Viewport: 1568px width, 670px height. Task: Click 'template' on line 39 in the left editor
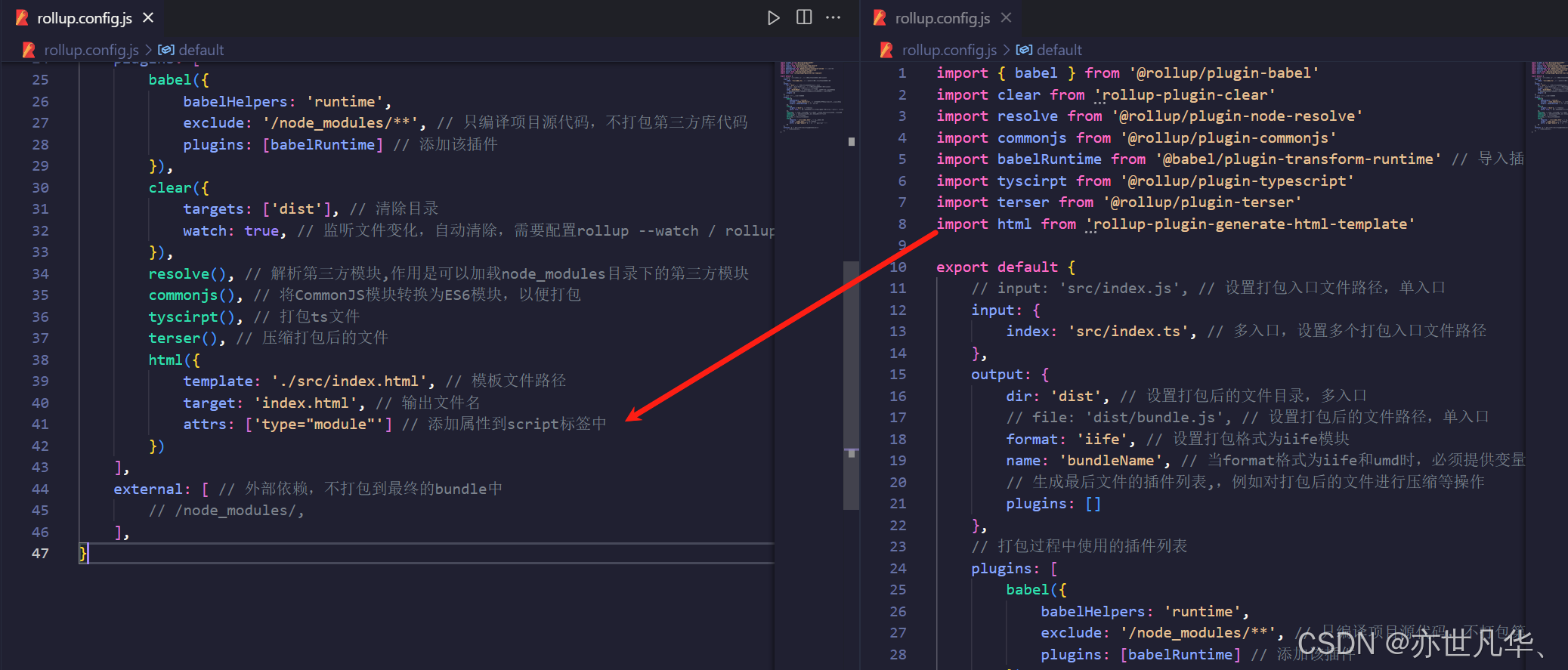pyautogui.click(x=218, y=381)
